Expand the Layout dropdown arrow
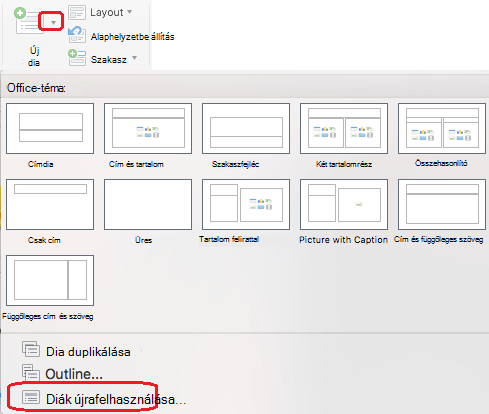The width and height of the screenshot is (489, 414). pyautogui.click(x=129, y=12)
